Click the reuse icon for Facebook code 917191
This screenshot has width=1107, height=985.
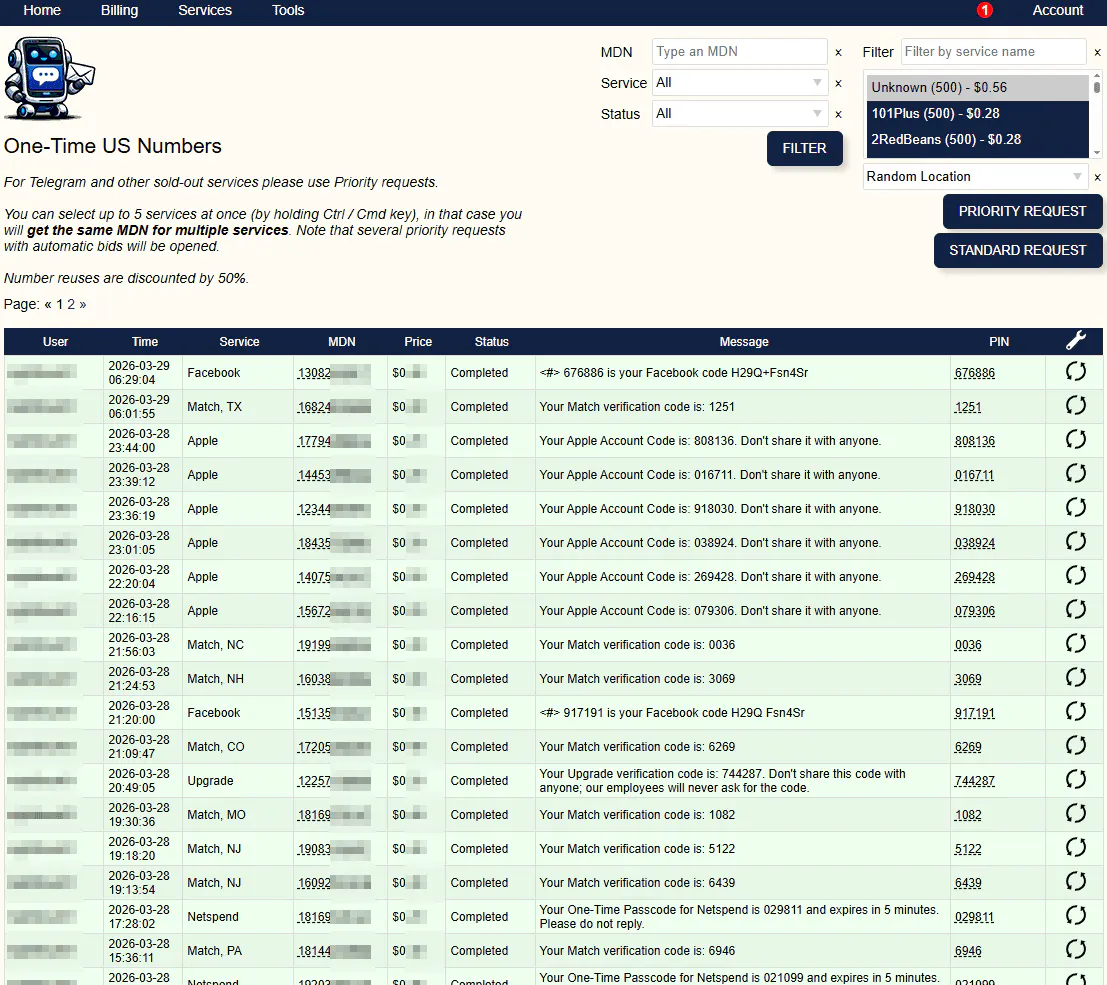[x=1075, y=711]
